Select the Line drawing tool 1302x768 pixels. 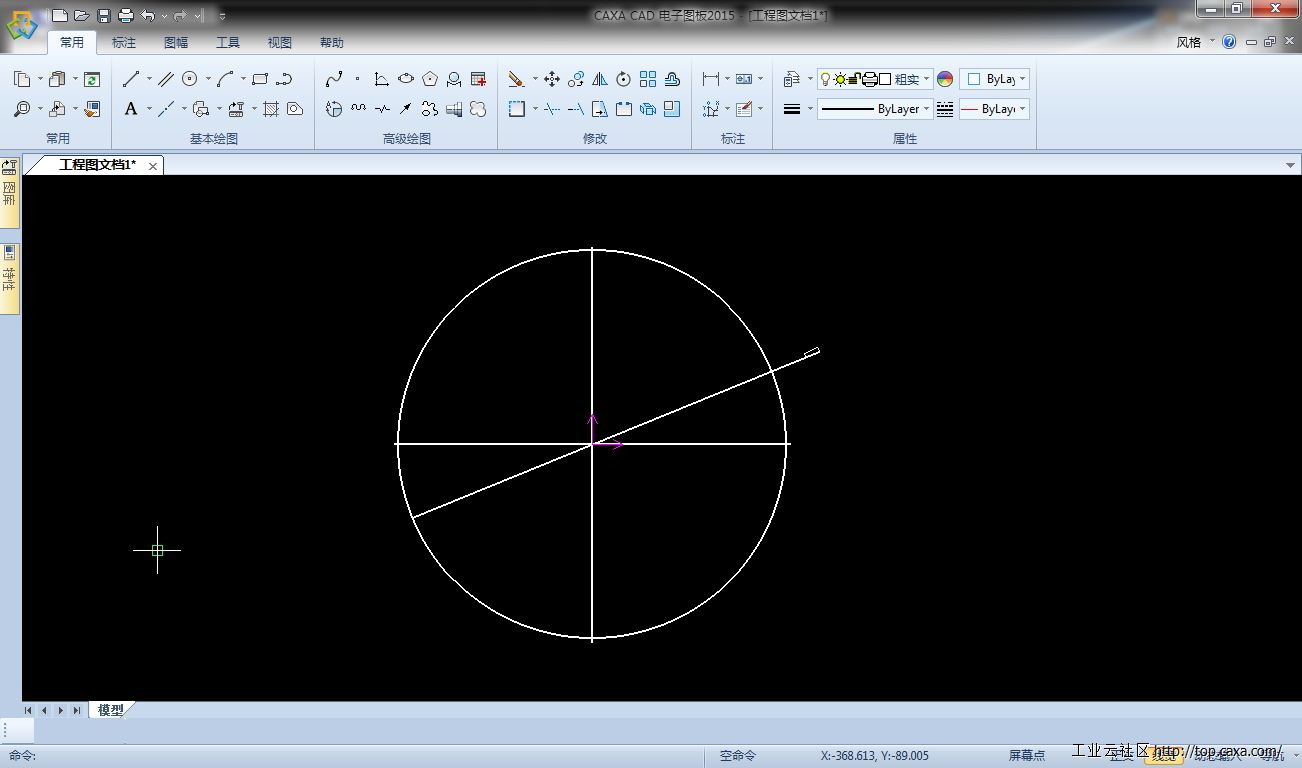click(131, 79)
